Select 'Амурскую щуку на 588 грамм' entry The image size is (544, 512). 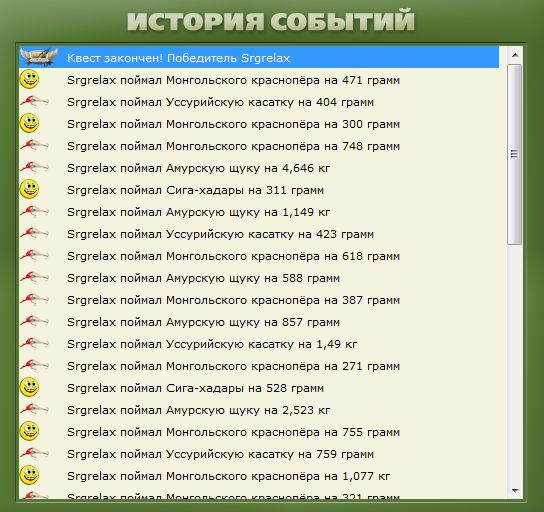click(x=259, y=278)
